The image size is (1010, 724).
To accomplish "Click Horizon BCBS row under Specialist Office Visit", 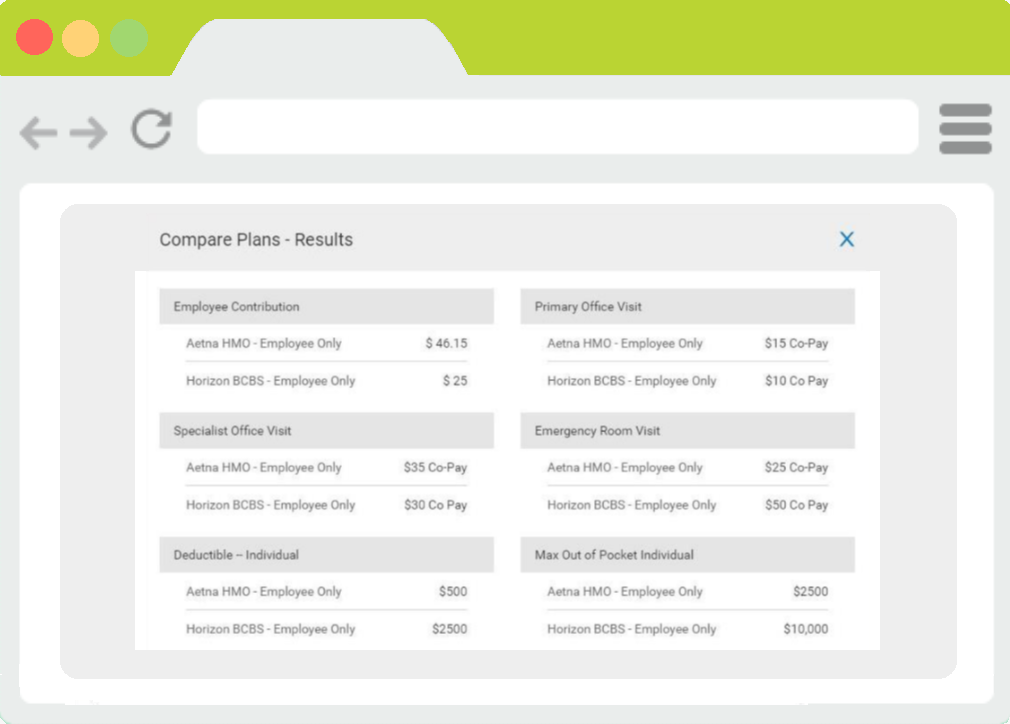I will (327, 505).
